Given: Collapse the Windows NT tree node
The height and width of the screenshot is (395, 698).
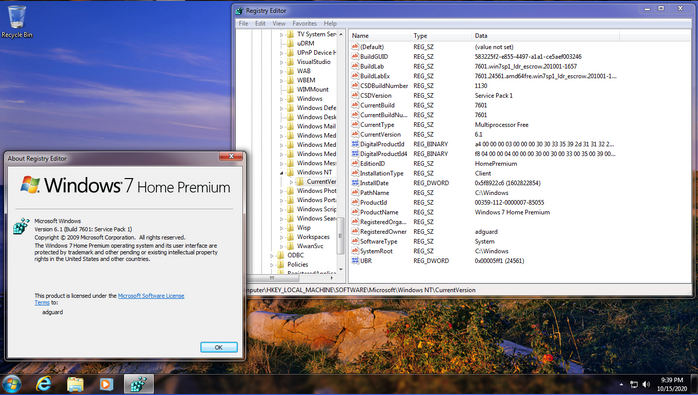Looking at the screenshot, I should [281, 173].
